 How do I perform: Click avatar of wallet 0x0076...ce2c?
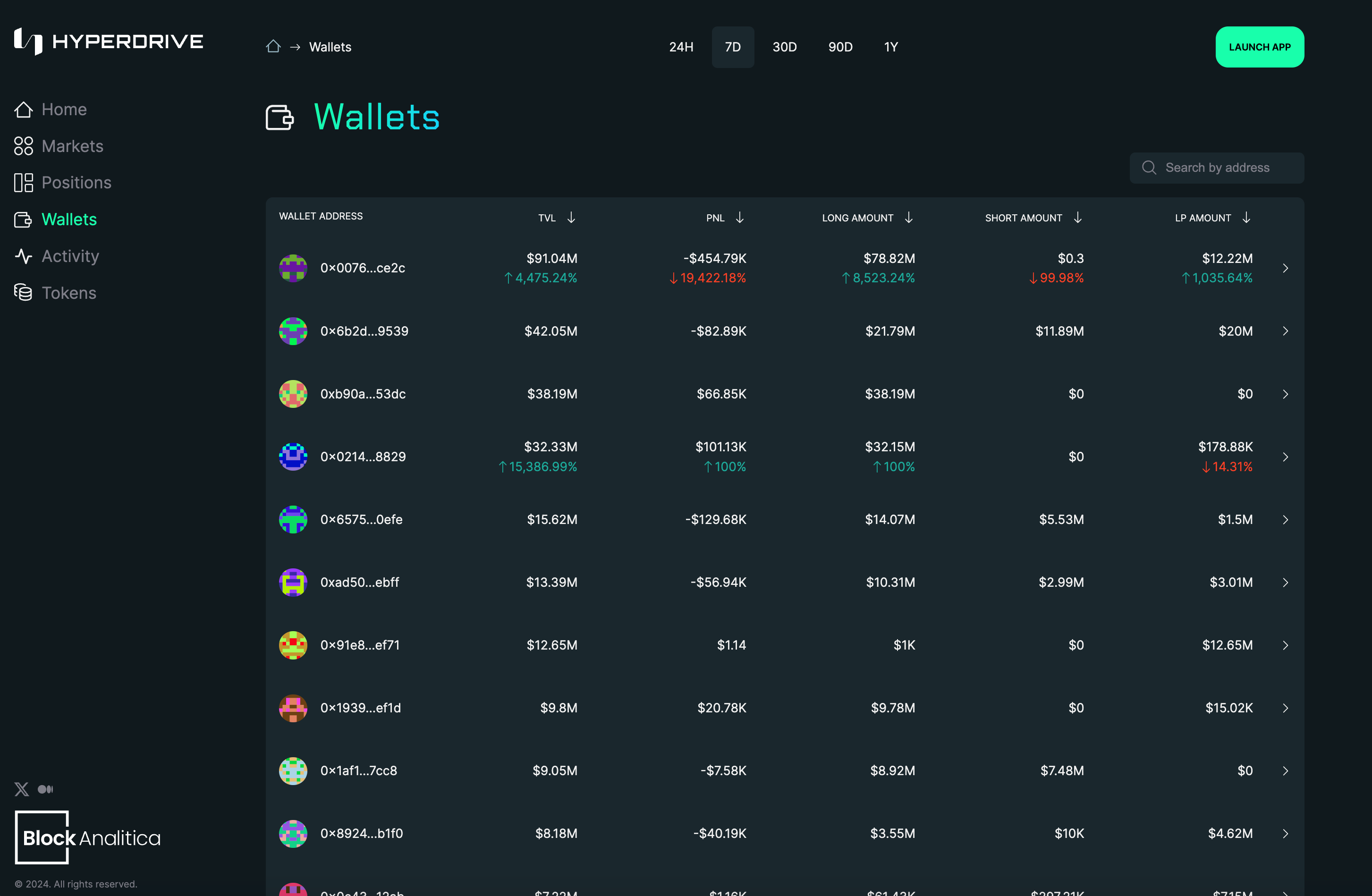[x=293, y=268]
